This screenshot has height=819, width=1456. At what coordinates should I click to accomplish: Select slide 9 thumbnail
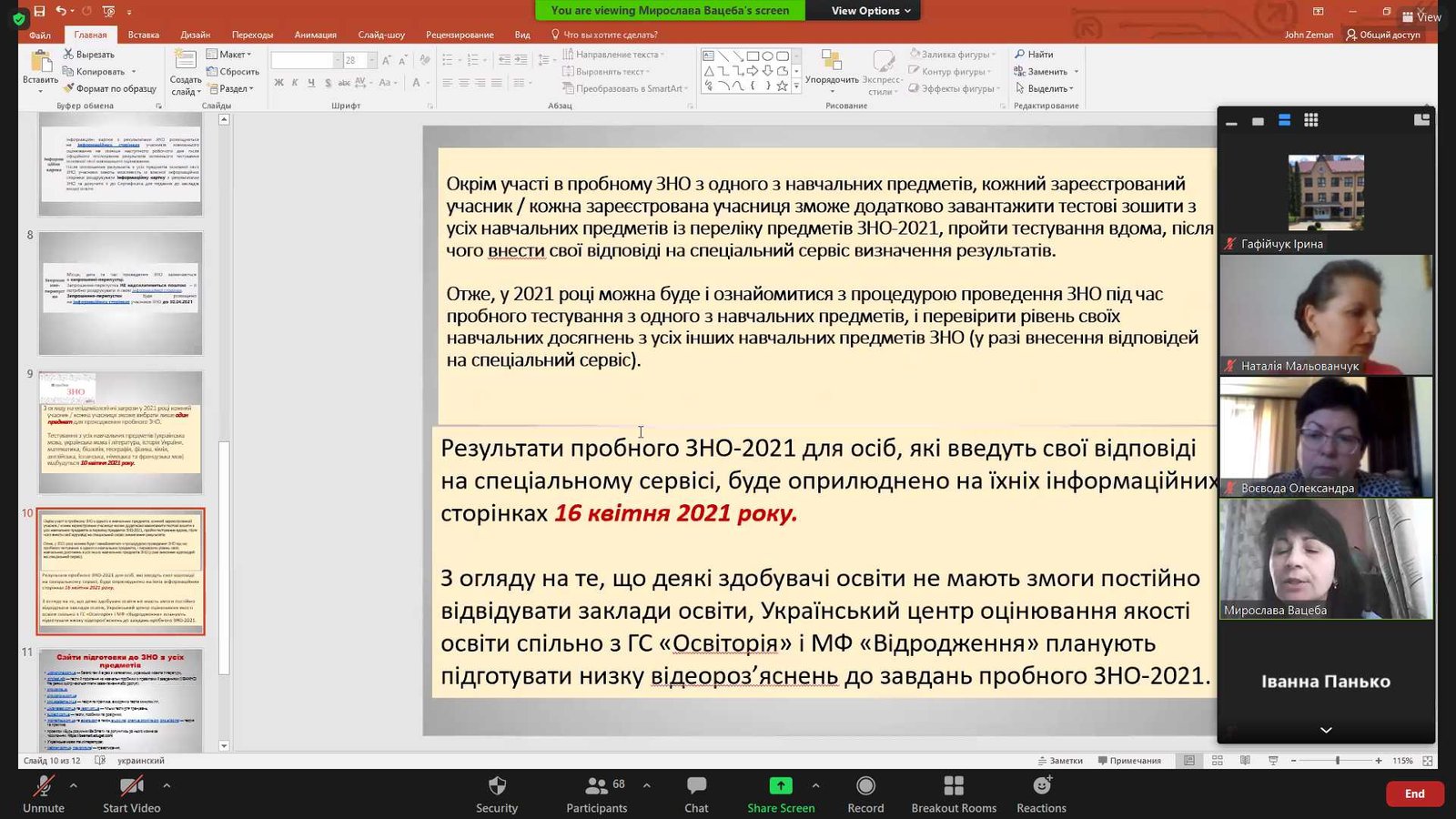click(120, 432)
